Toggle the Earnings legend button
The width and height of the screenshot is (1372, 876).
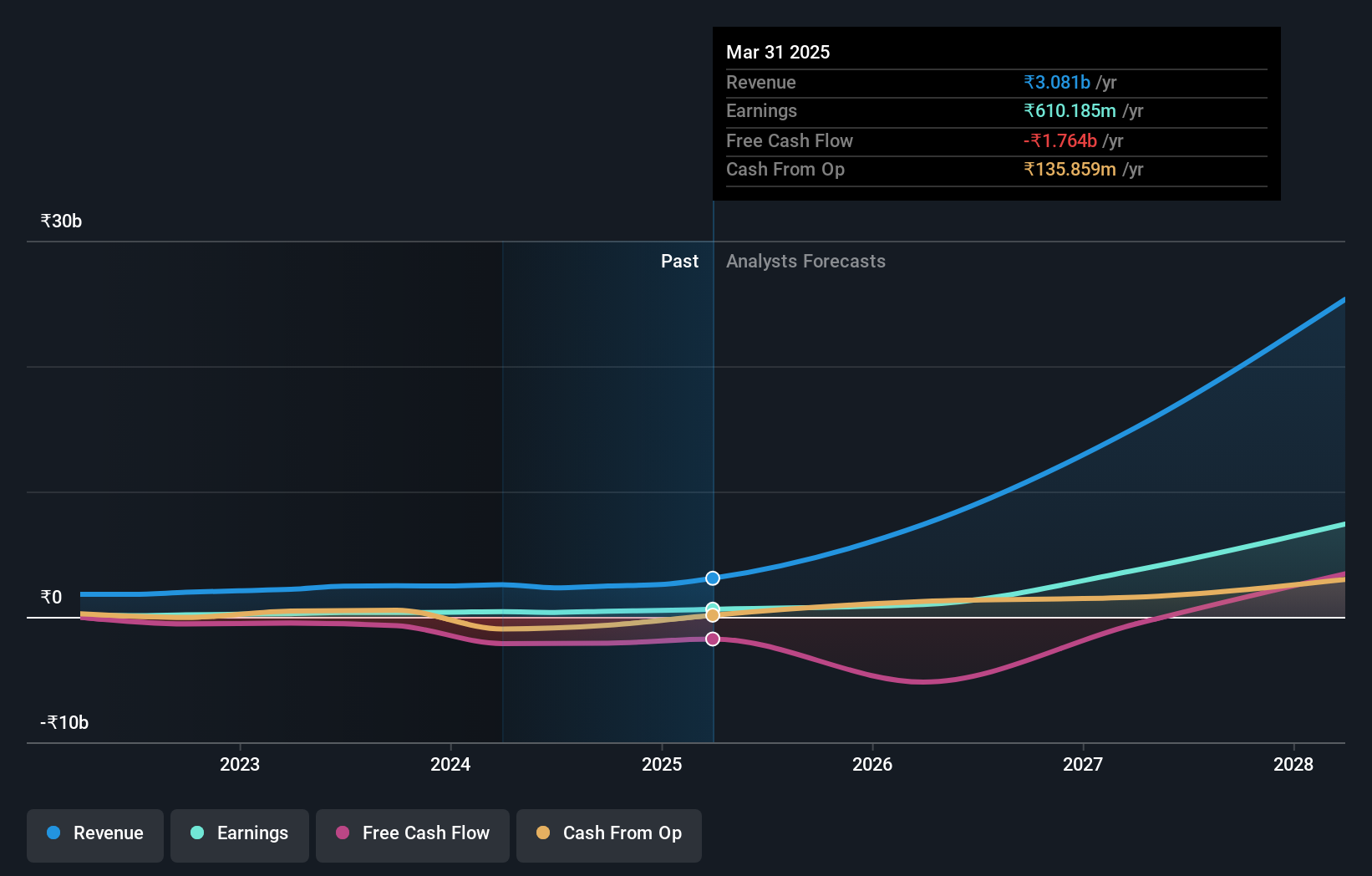pos(240,835)
